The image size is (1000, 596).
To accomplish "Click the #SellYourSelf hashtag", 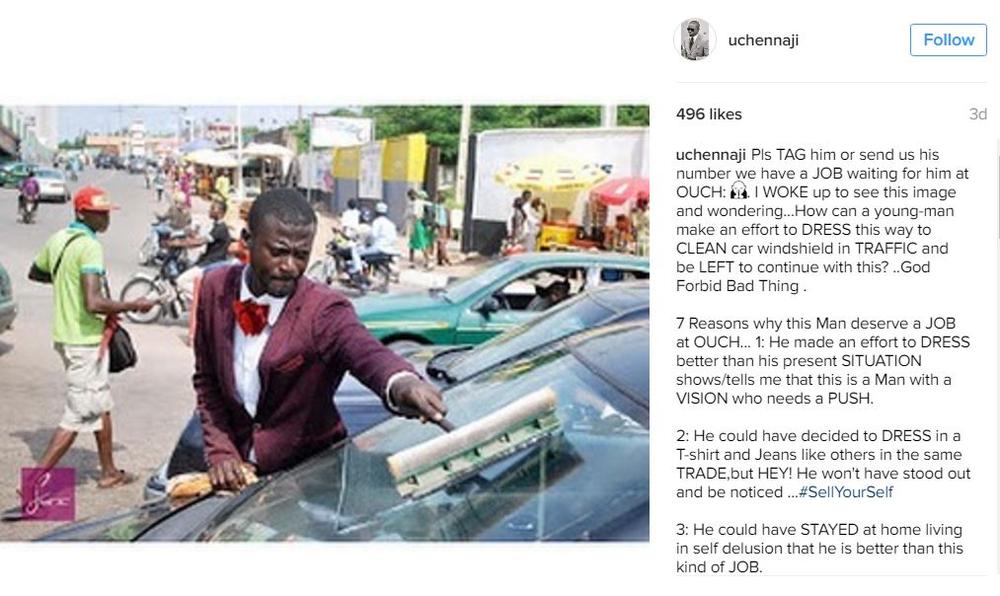I will coord(846,492).
